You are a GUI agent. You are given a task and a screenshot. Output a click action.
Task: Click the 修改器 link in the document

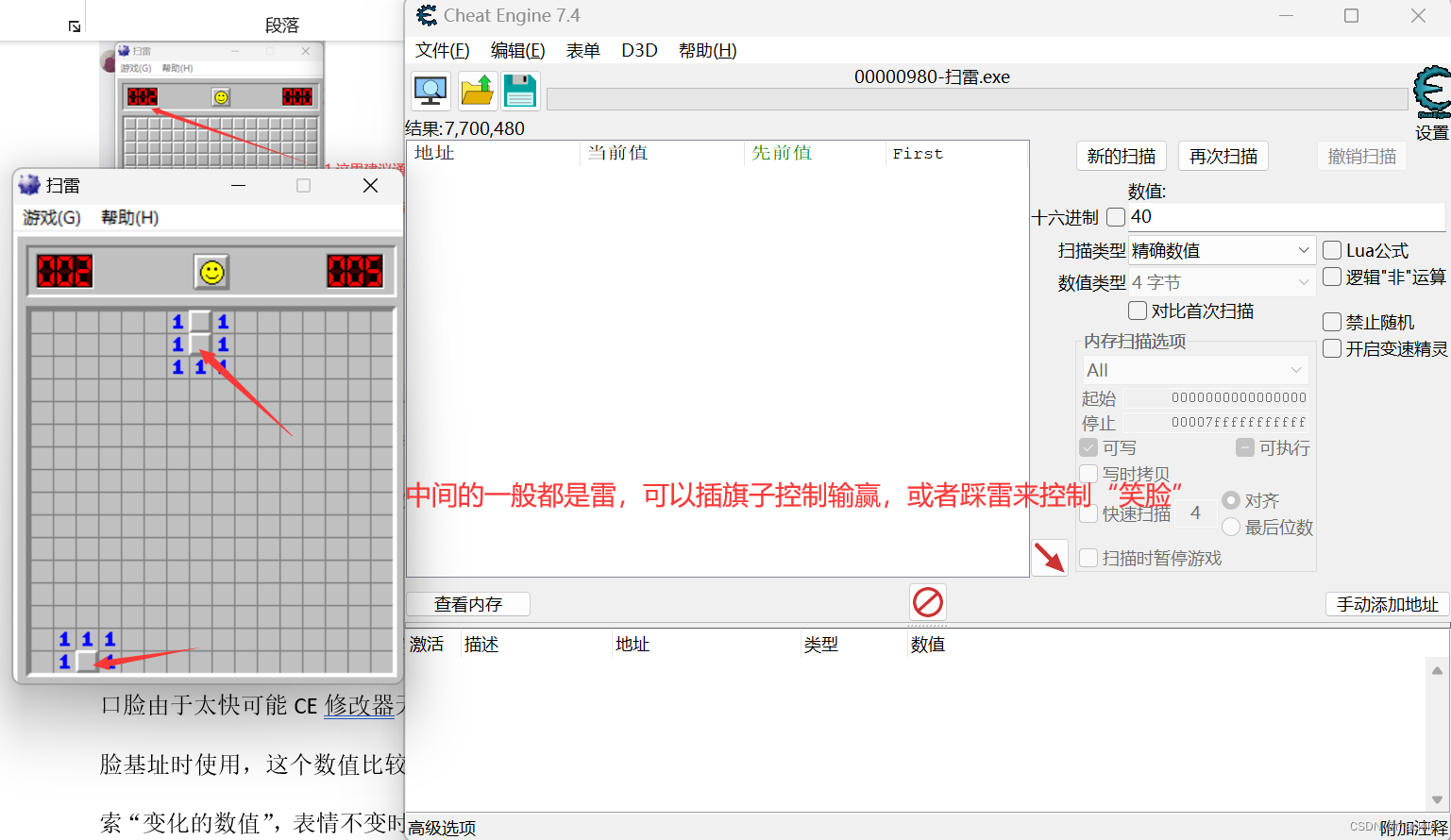(360, 705)
